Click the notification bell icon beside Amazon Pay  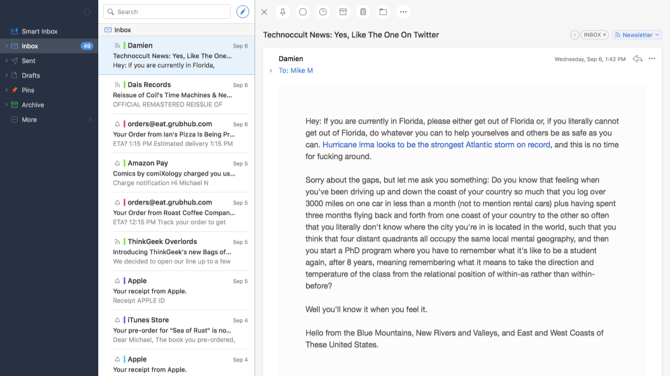[117, 163]
